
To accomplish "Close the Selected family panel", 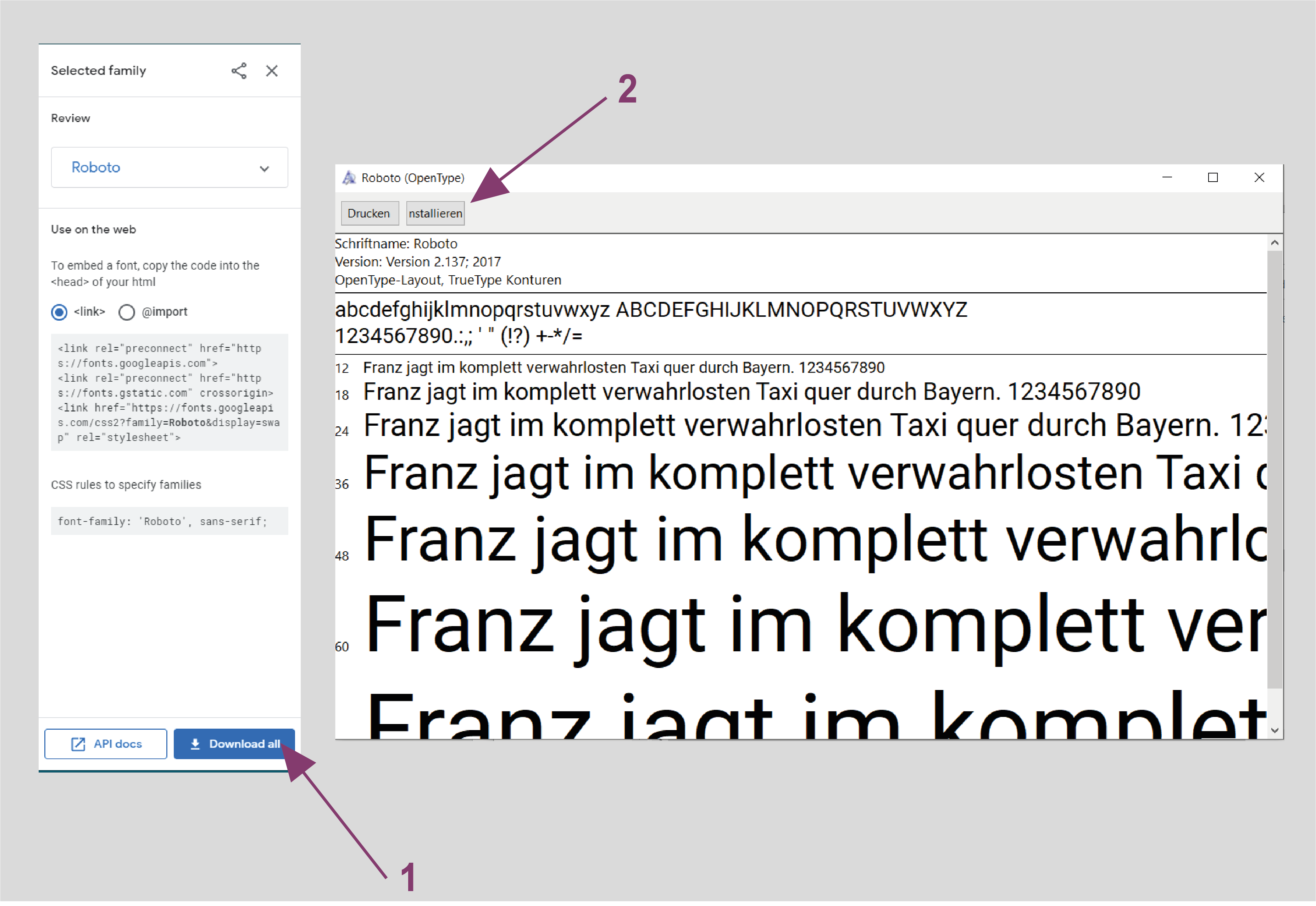I will pos(272,71).
